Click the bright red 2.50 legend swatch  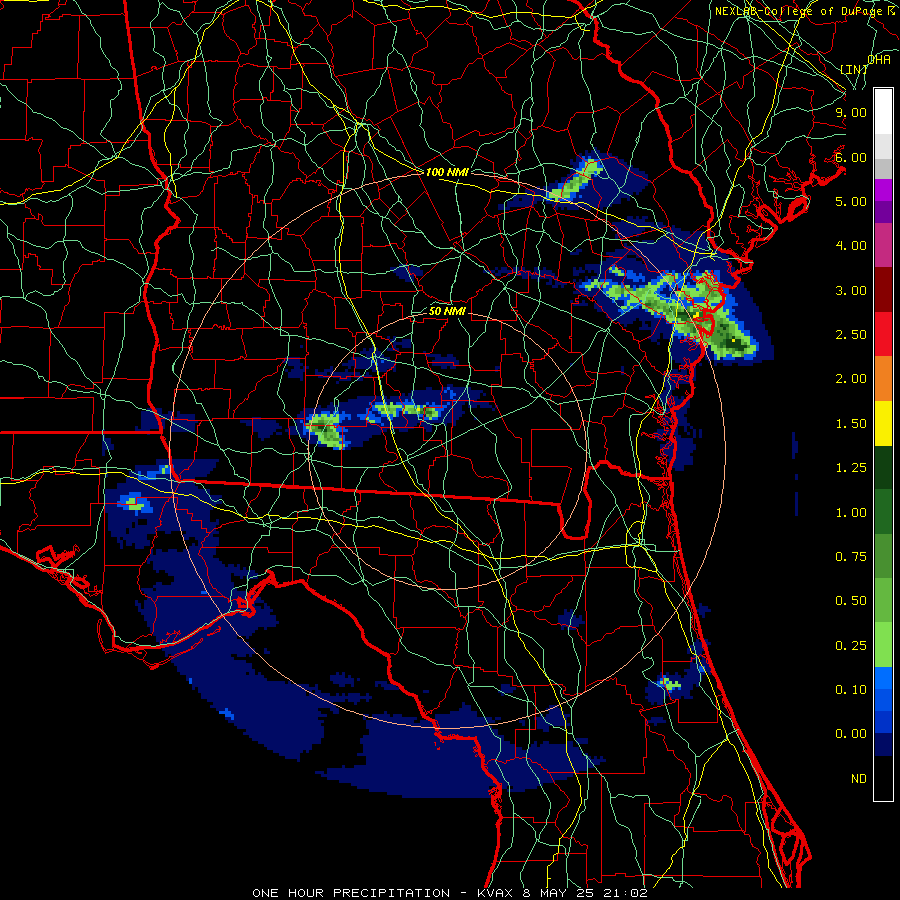883,334
